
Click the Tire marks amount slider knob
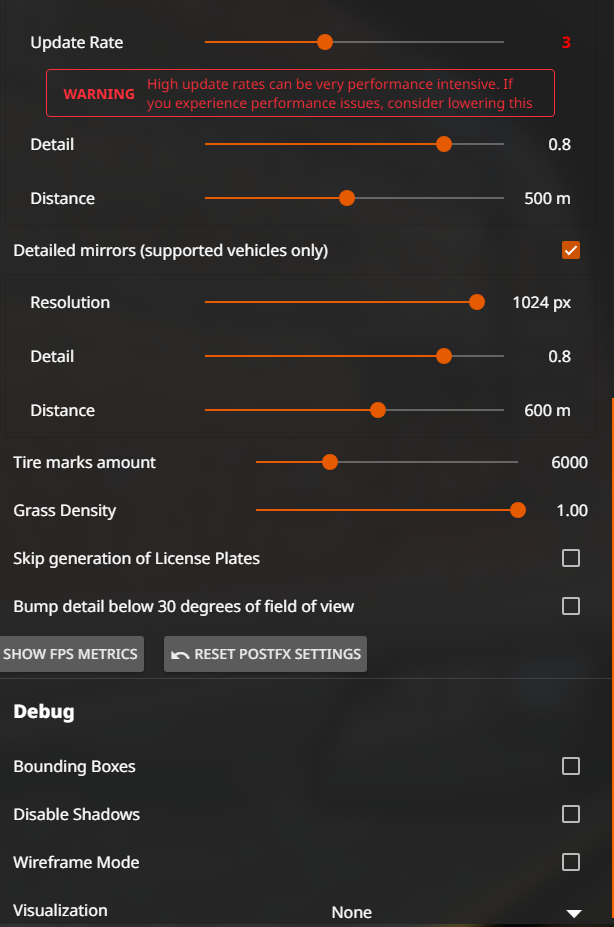click(x=330, y=462)
